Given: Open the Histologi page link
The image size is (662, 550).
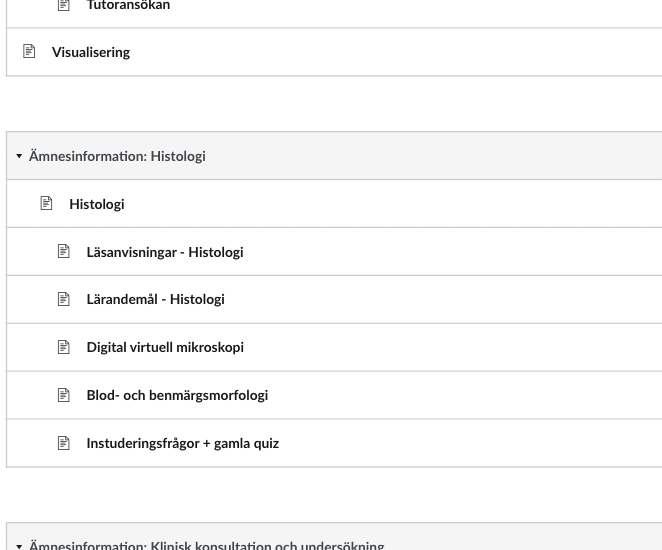Looking at the screenshot, I should tap(97, 204).
